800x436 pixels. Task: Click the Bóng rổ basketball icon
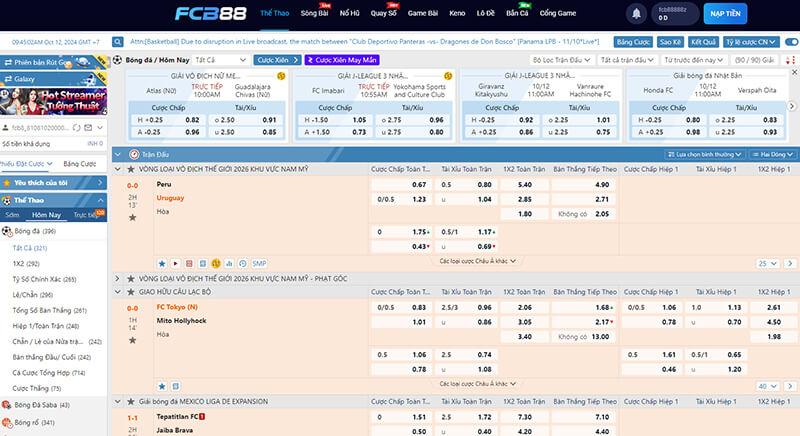(x=7, y=422)
